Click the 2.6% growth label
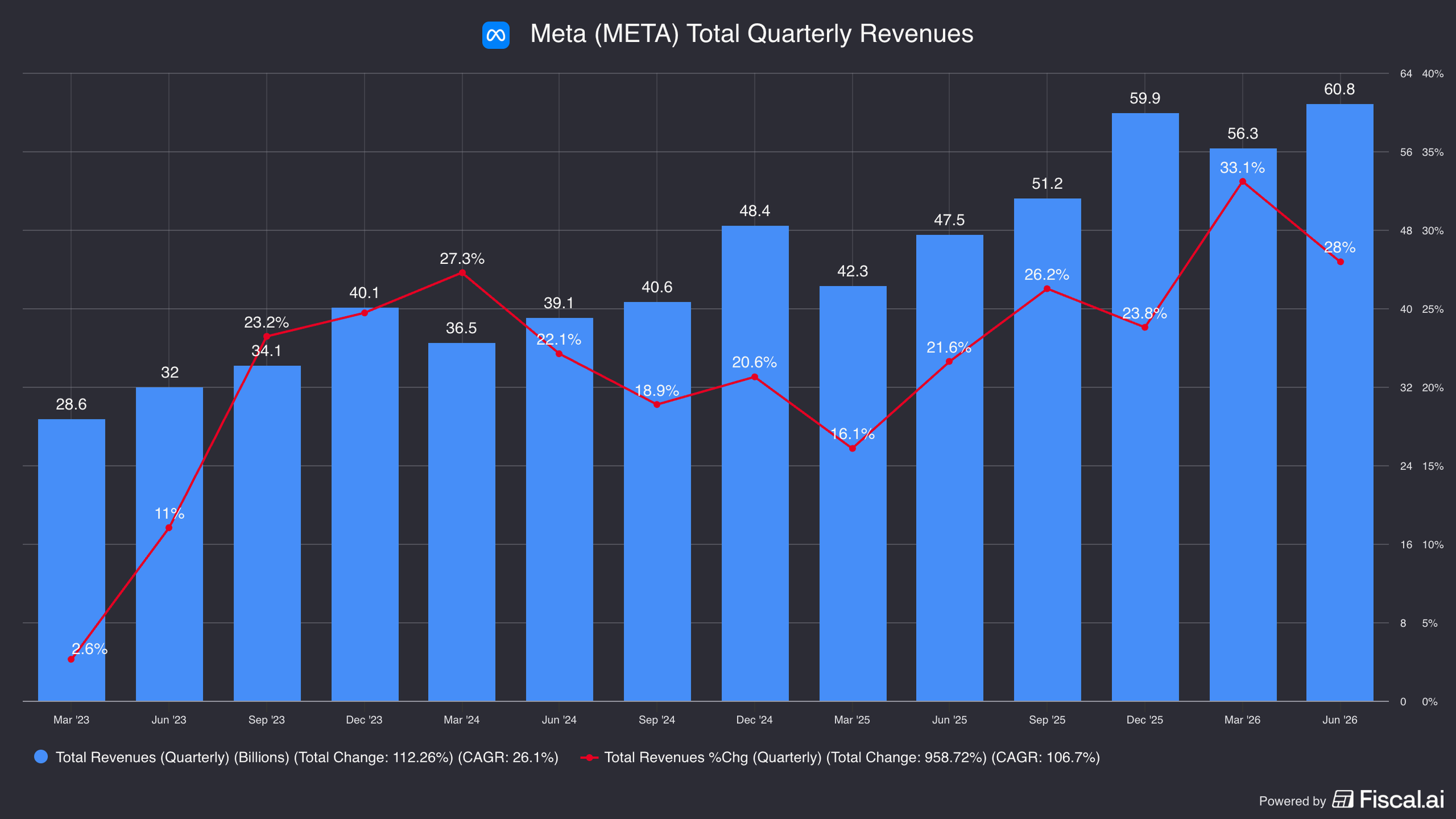Image resolution: width=1456 pixels, height=819 pixels. pyautogui.click(x=90, y=649)
